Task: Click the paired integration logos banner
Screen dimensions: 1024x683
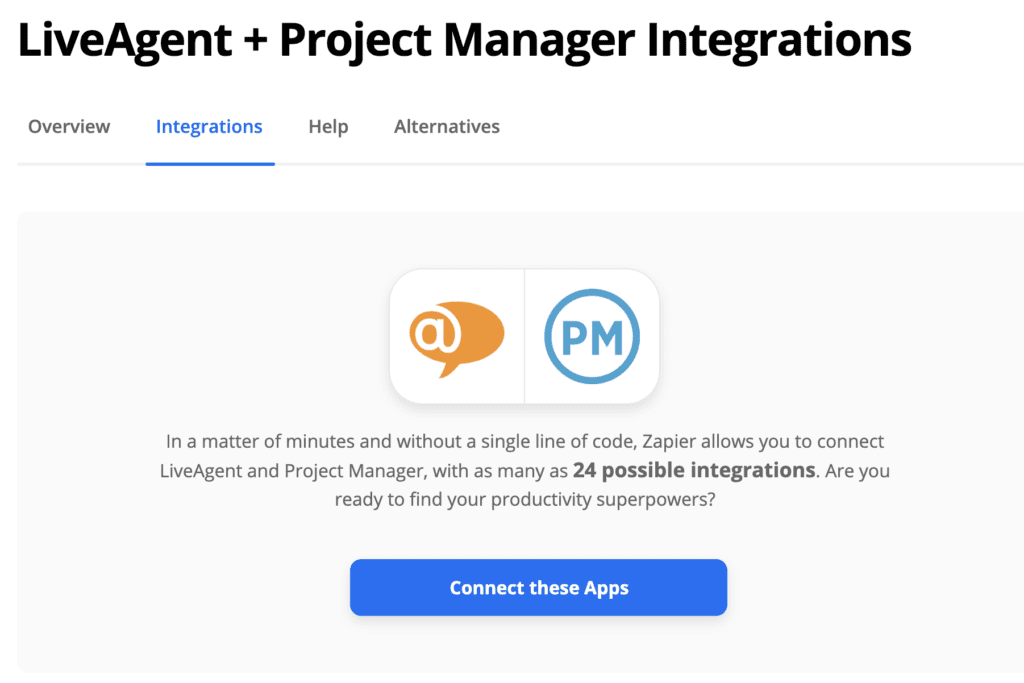Action: point(524,336)
